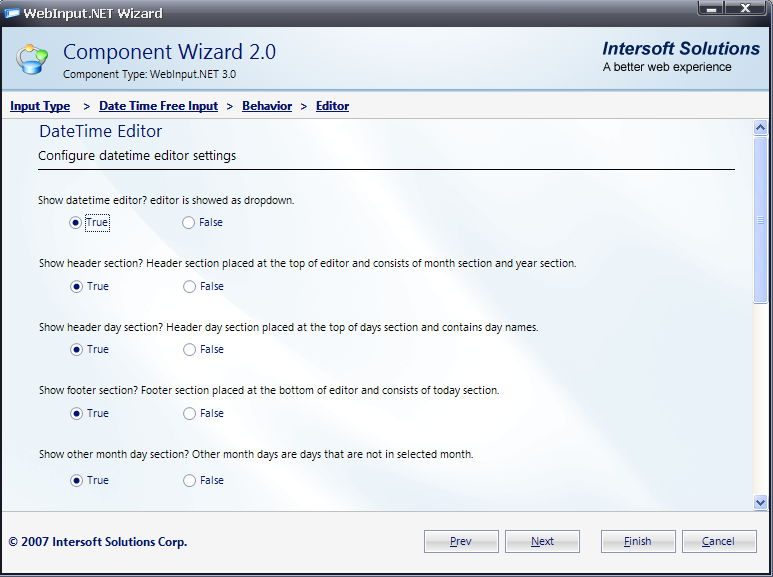
Task: Click the scrollbar down arrow
Action: [761, 502]
